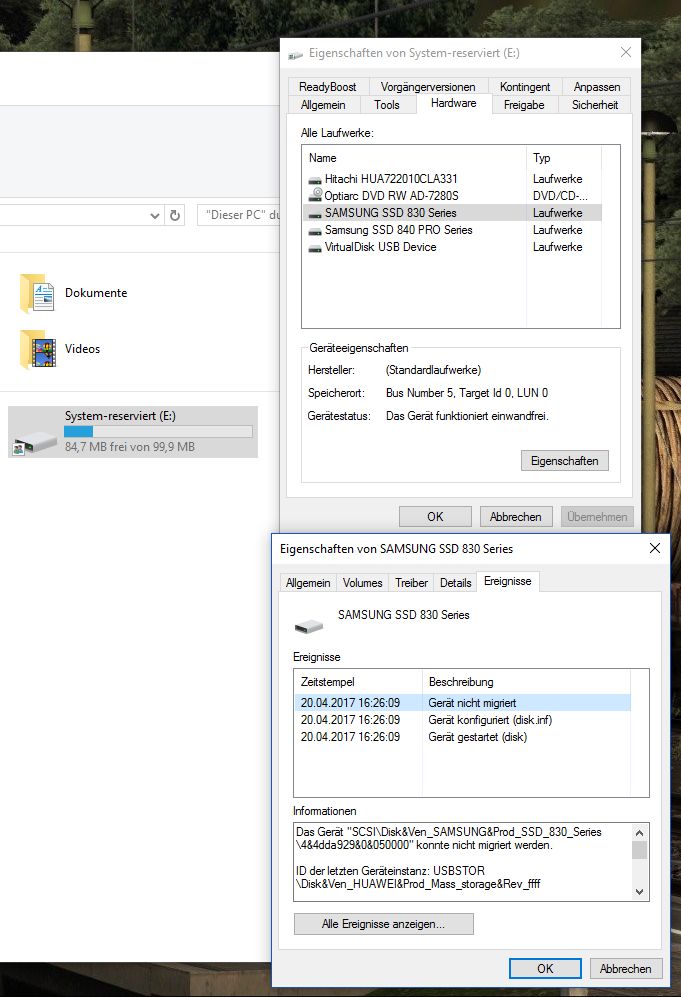Switch to the ReadyBoost tab
Viewport: 681px width, 997px height.
[x=327, y=86]
